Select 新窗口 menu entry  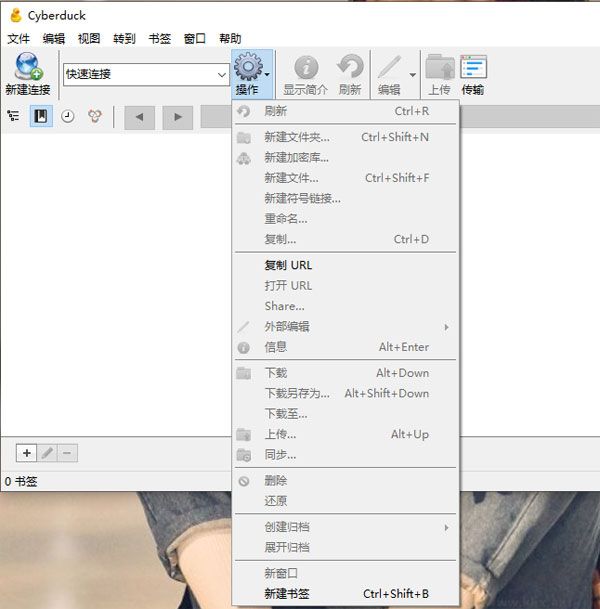point(281,573)
